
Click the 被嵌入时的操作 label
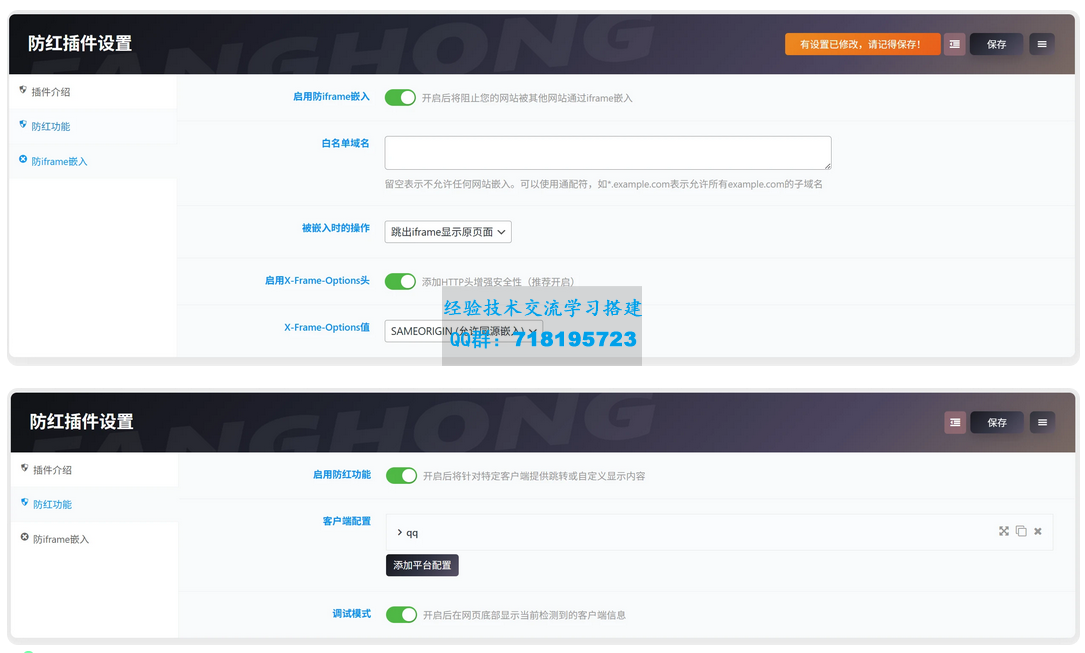[x=336, y=228]
